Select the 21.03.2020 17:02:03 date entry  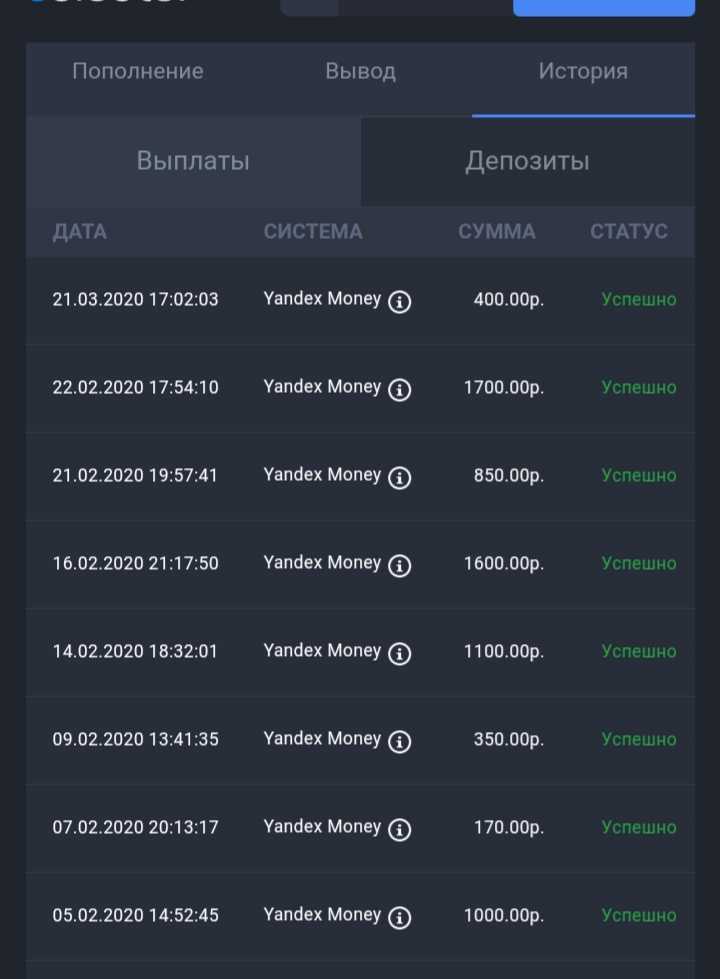pyautogui.click(x=135, y=300)
